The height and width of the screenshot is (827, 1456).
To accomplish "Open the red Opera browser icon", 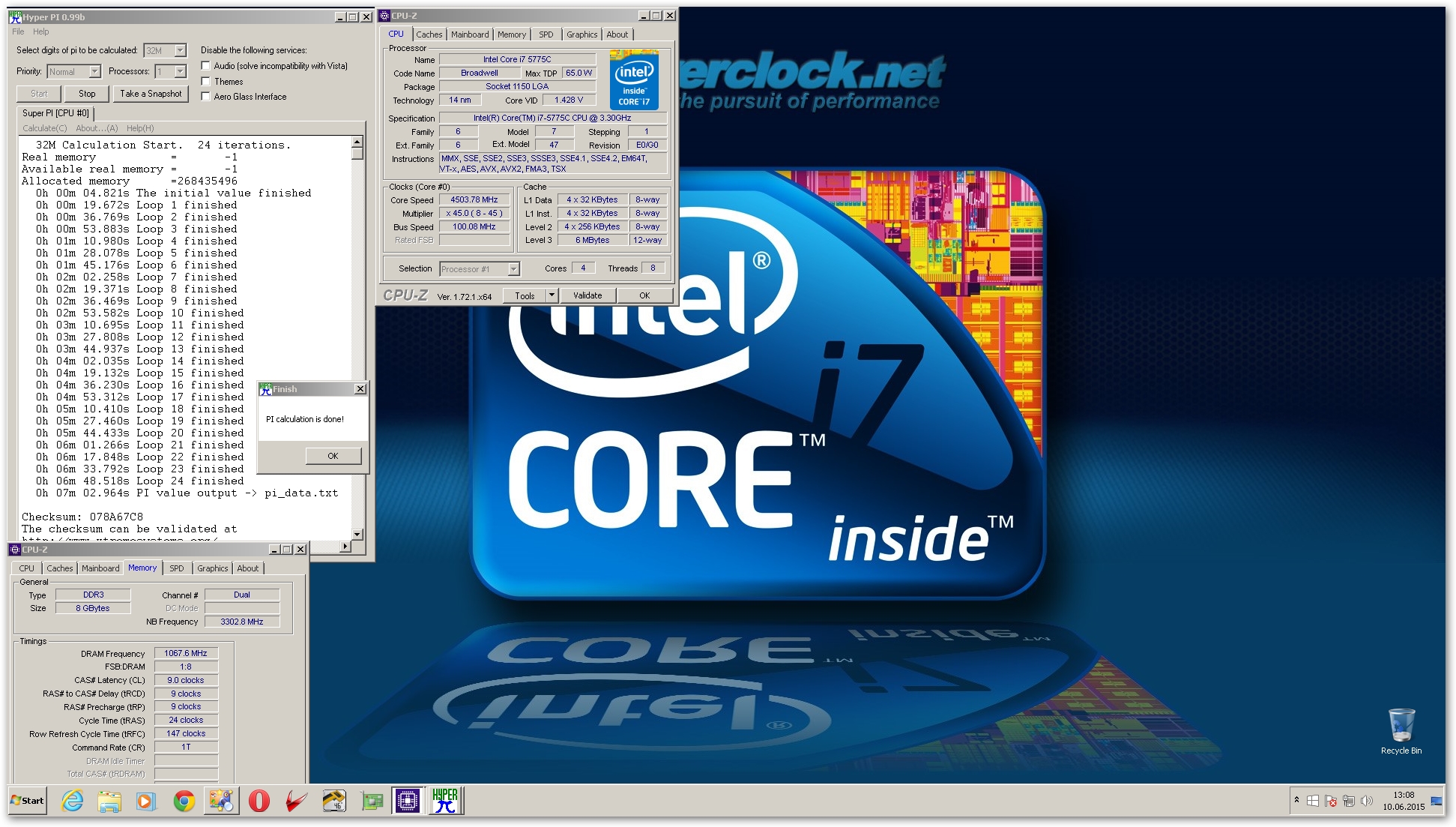I will pyautogui.click(x=259, y=801).
